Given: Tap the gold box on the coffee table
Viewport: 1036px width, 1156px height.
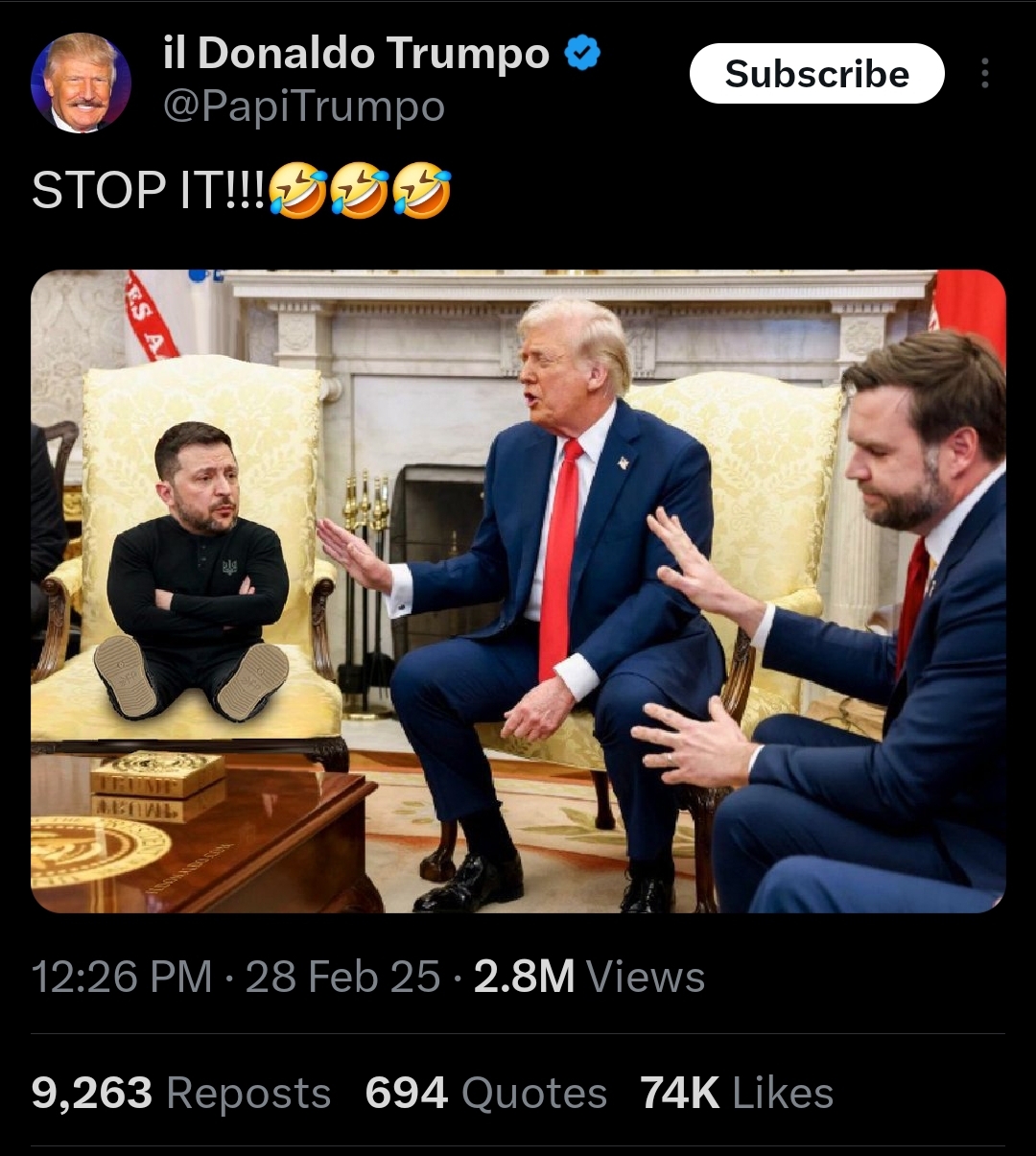Looking at the screenshot, I should click(x=157, y=786).
